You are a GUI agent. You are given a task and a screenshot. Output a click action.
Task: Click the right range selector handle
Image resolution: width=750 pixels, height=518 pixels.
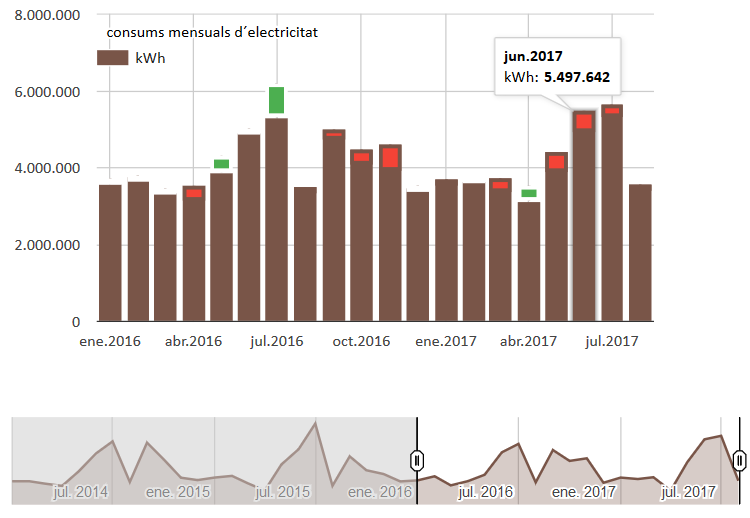coord(740,461)
